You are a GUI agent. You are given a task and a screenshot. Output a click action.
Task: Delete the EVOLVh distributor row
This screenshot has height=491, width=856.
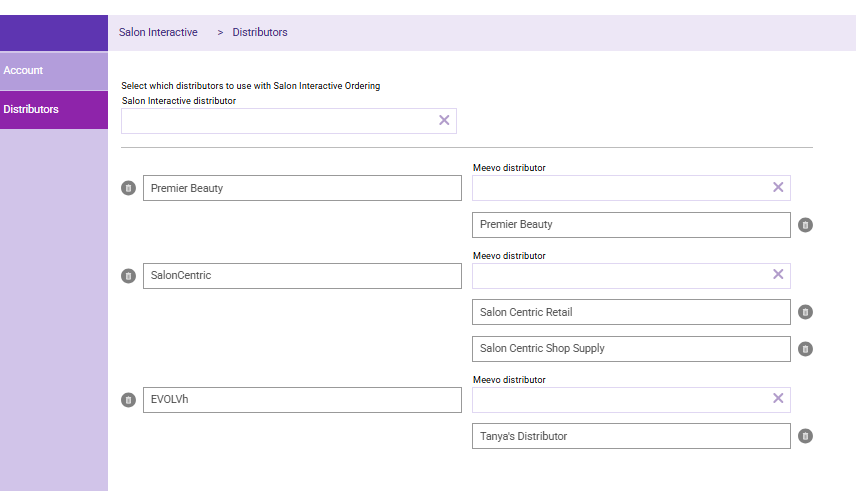point(128,400)
